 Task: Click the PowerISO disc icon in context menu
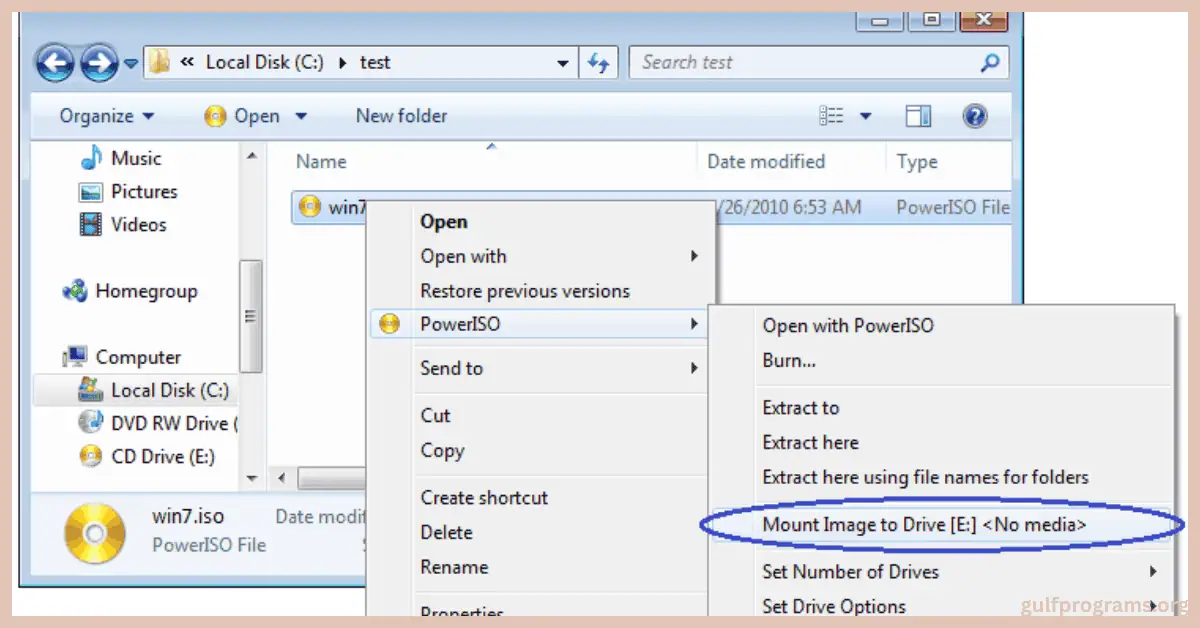pyautogui.click(x=388, y=323)
